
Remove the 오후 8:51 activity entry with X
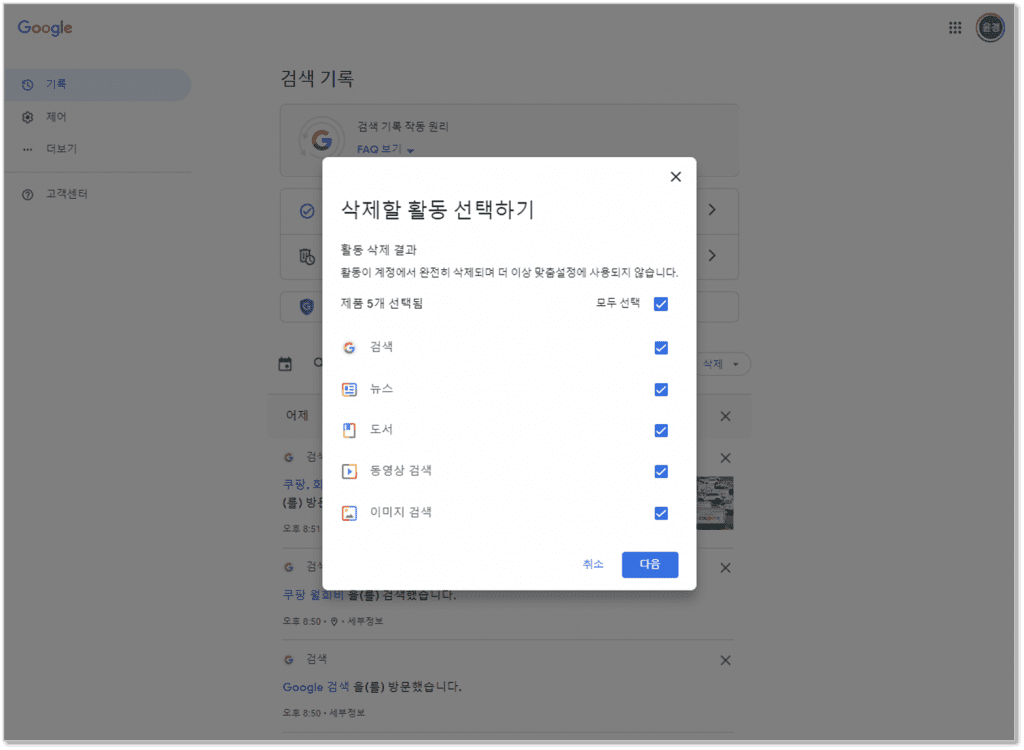tap(725, 458)
